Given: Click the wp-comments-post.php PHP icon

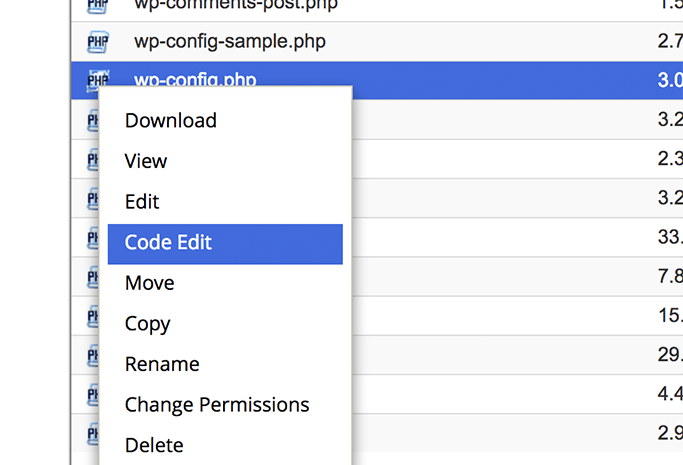Looking at the screenshot, I should [x=98, y=6].
